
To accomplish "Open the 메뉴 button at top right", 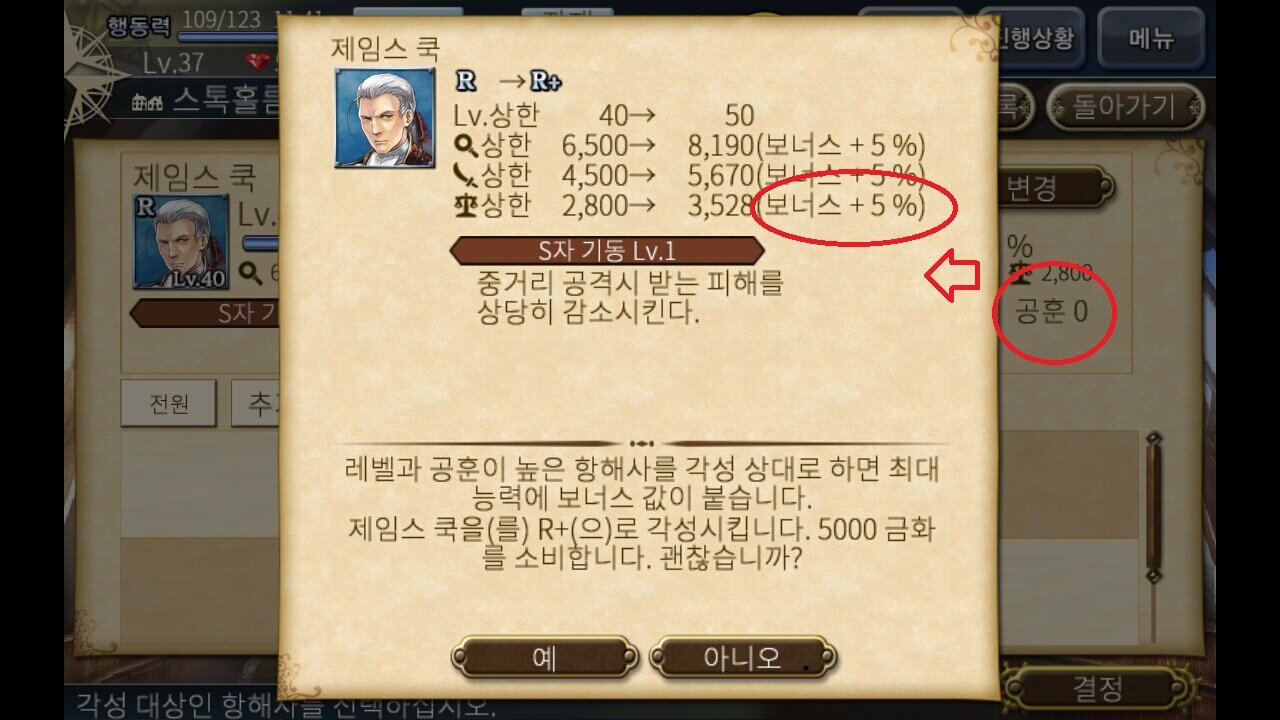I will tap(1151, 39).
